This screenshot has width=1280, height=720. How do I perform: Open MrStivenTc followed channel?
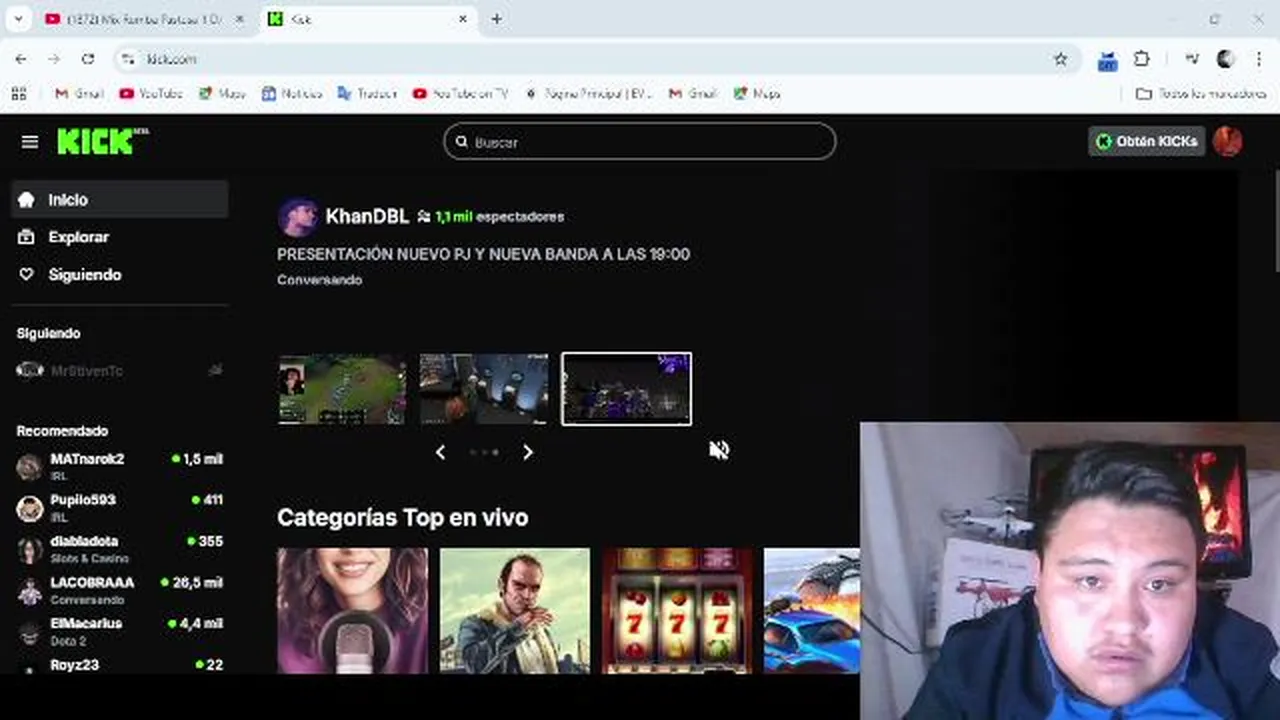[120, 371]
